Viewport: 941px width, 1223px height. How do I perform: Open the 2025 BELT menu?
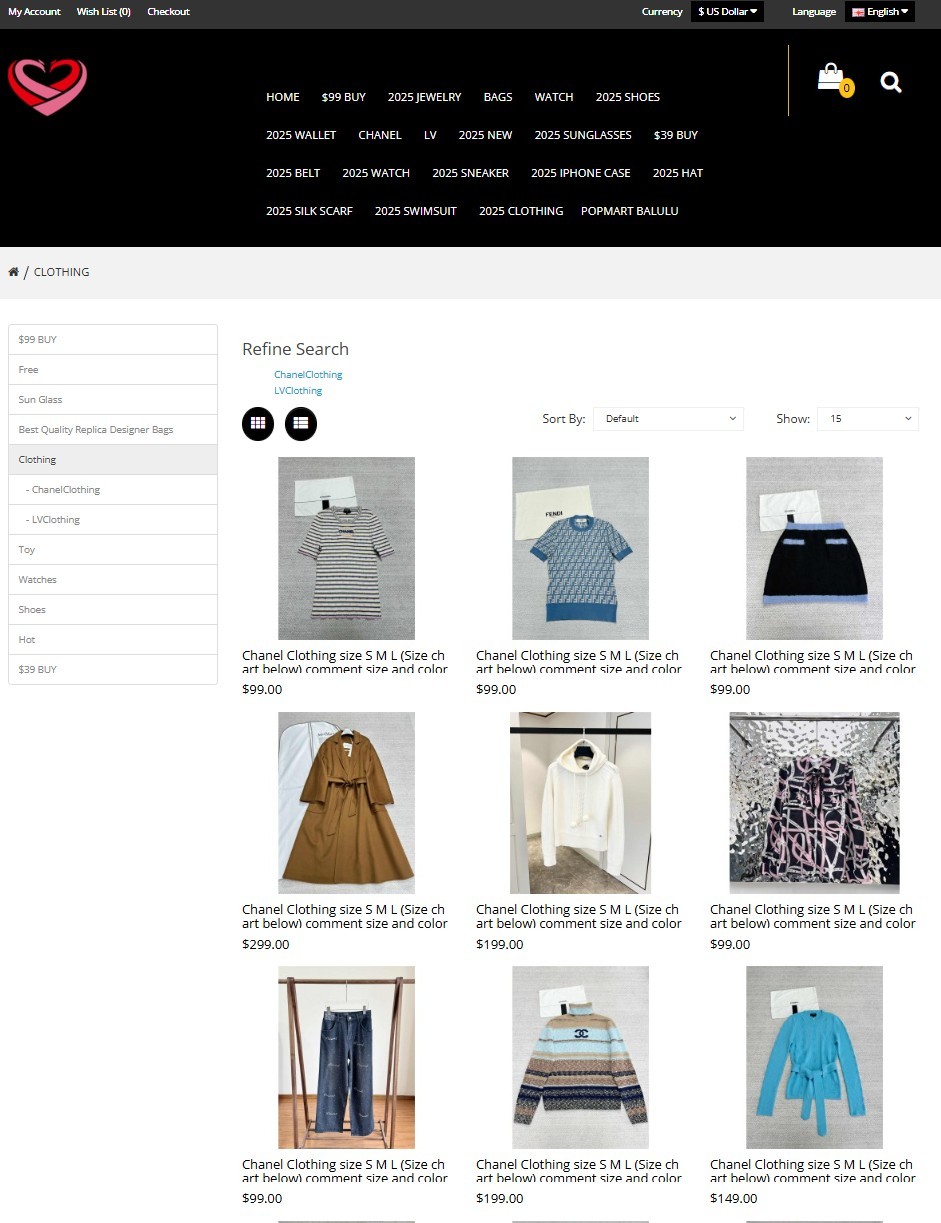tap(293, 173)
